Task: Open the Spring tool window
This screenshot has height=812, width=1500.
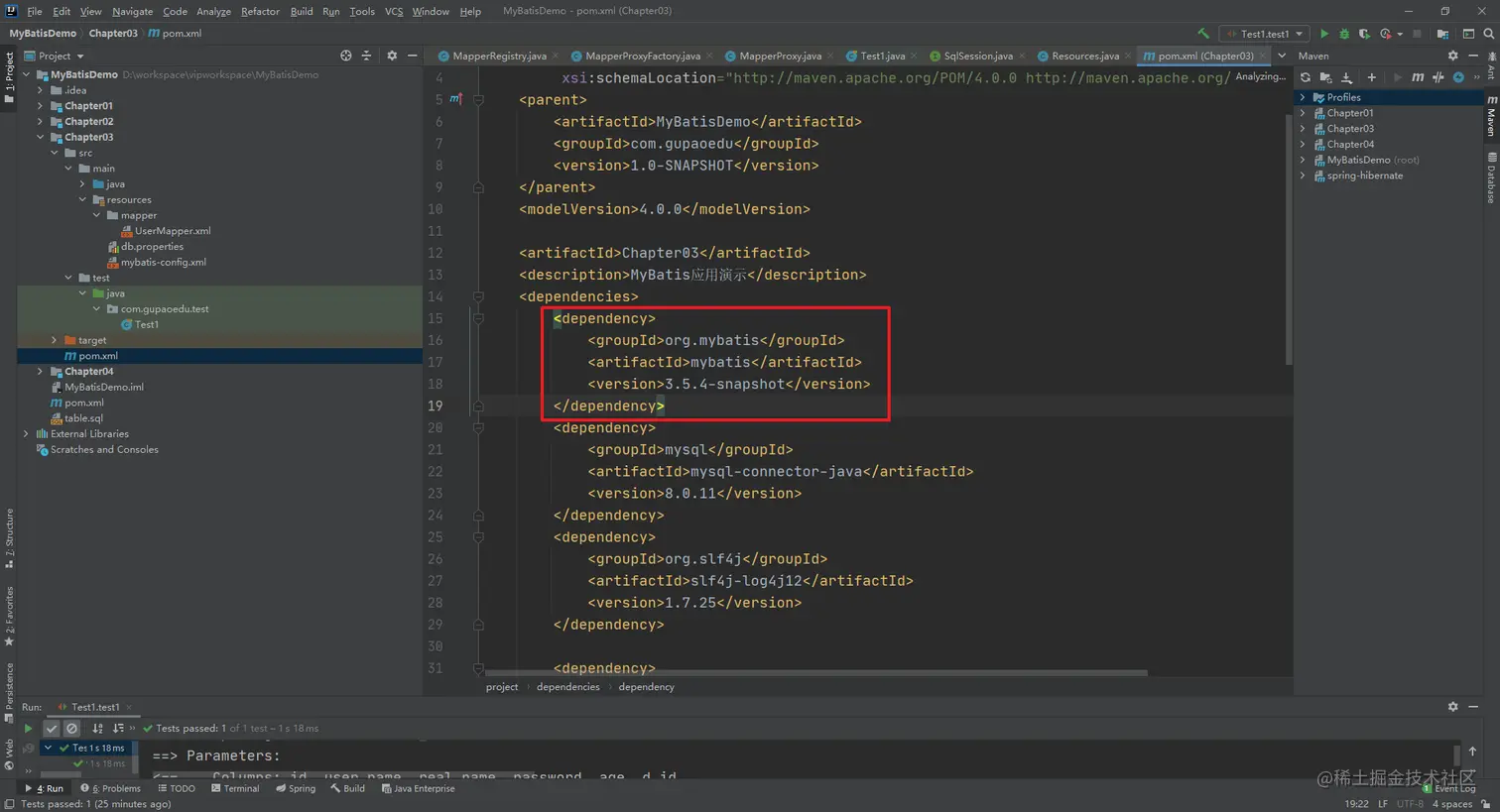Action: 296,788
